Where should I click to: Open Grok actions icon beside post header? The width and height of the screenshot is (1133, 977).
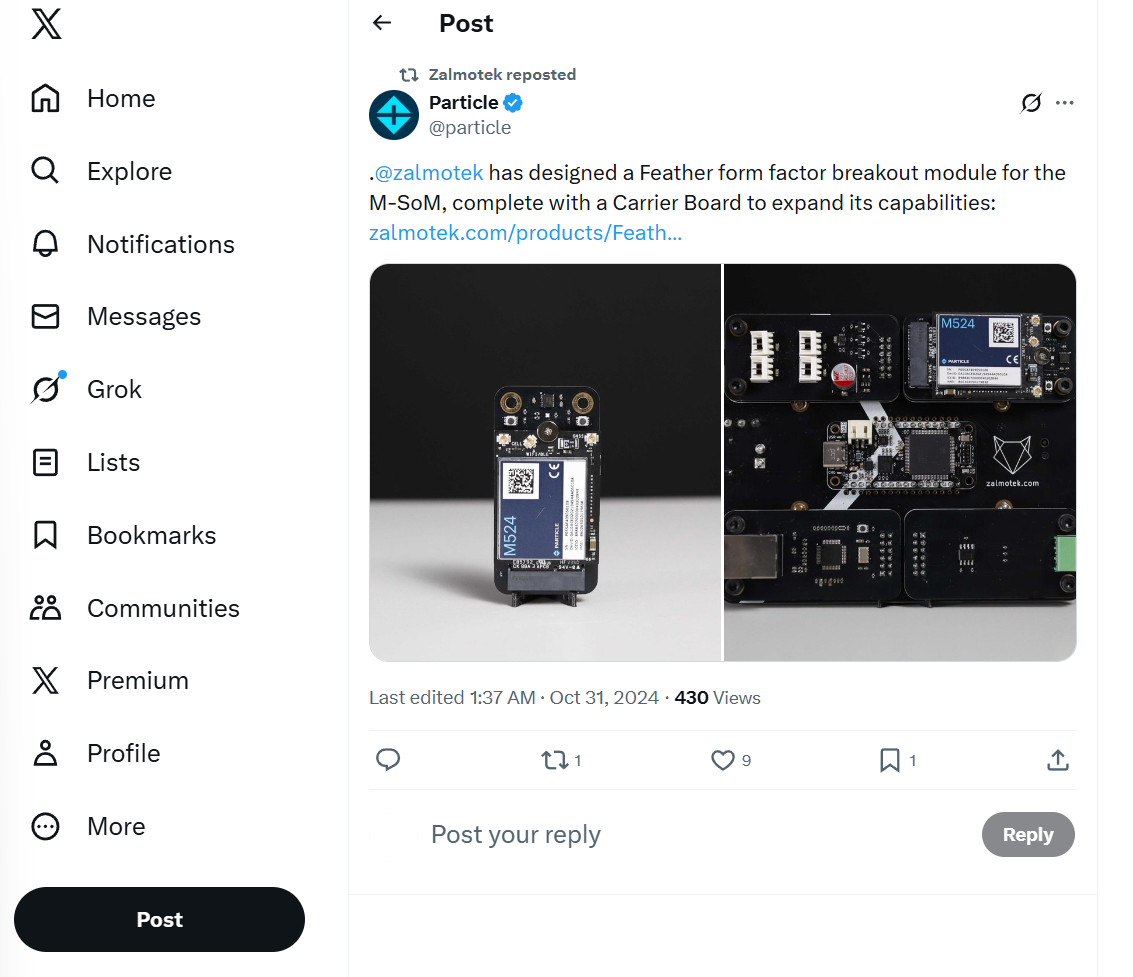click(1031, 102)
